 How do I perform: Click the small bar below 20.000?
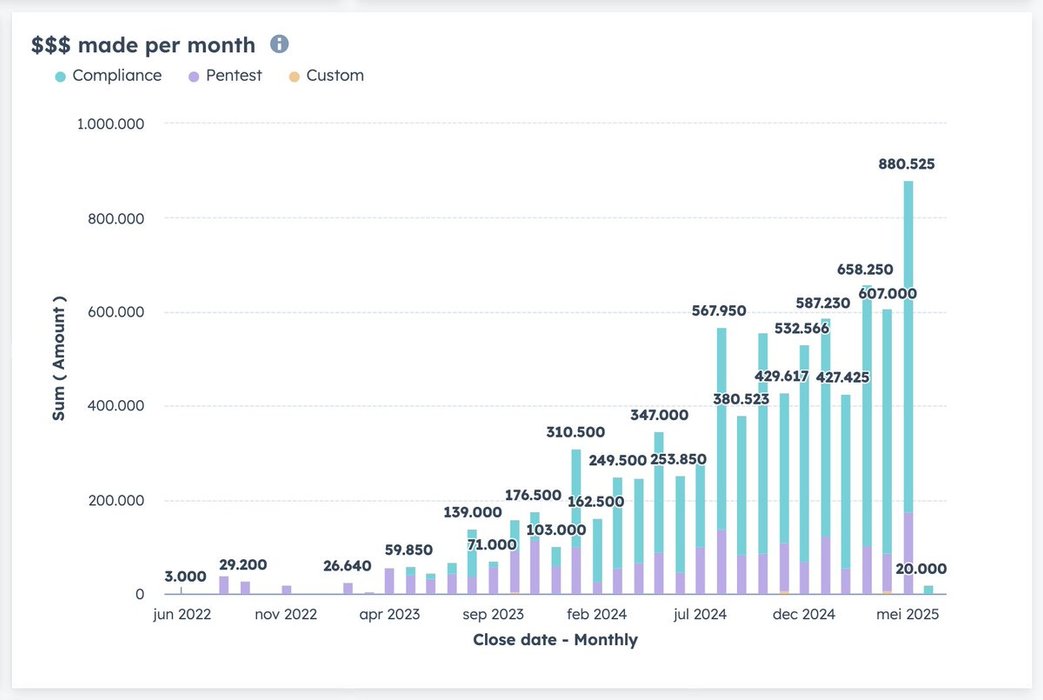pos(928,590)
